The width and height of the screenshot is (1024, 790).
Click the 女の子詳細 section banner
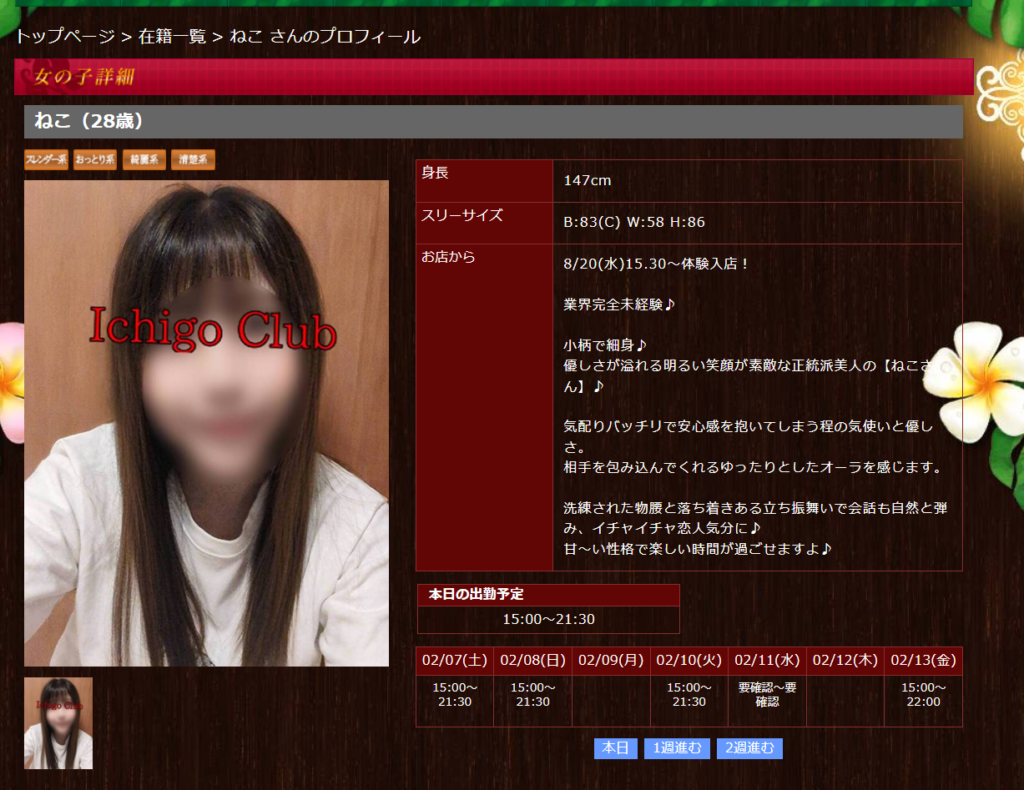(493, 77)
